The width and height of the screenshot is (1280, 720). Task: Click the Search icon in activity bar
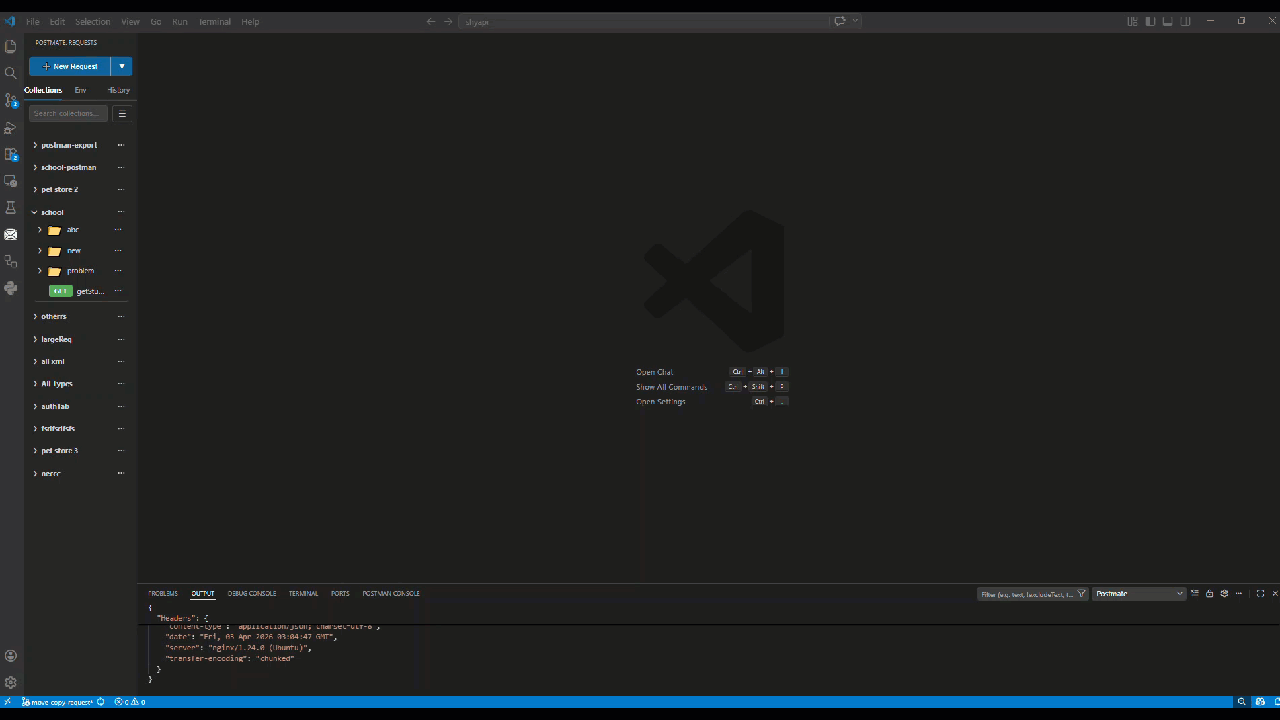(x=11, y=73)
